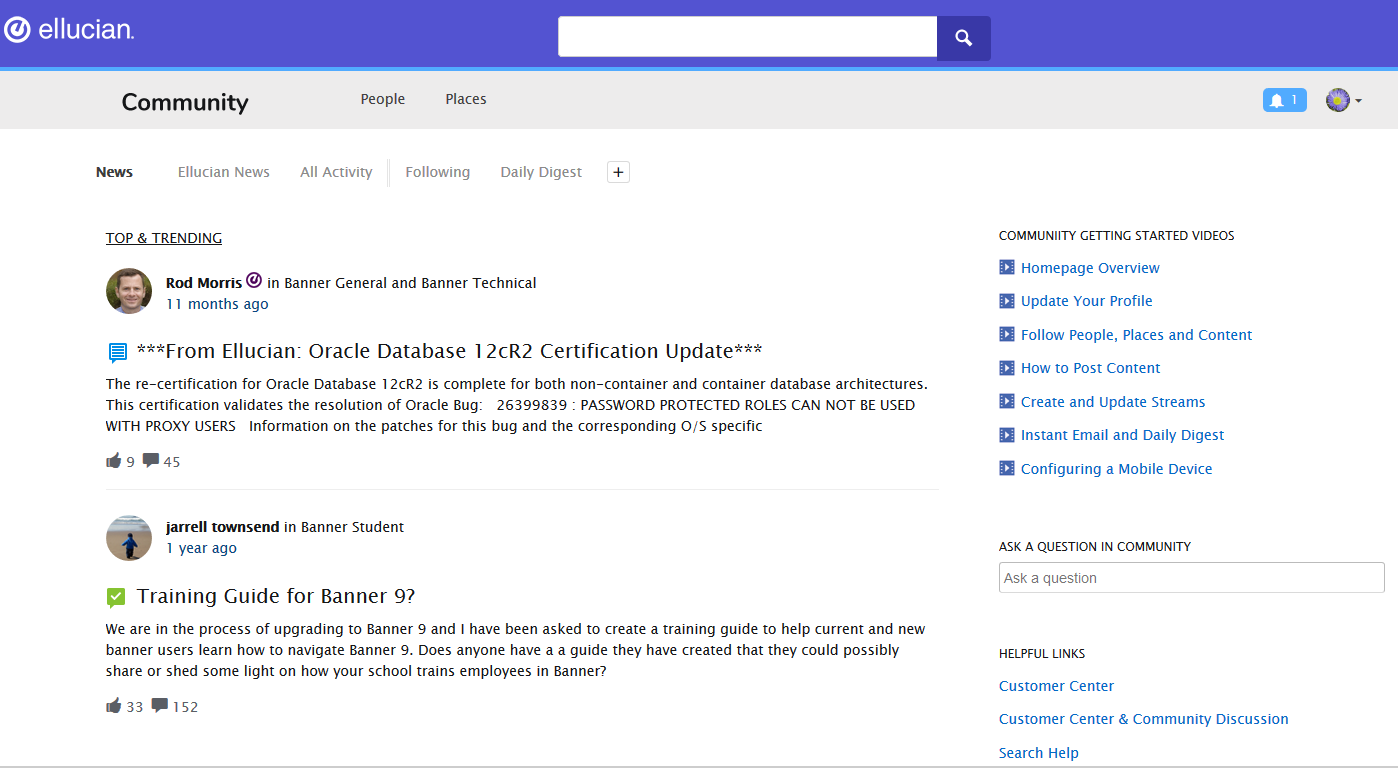Click video icon next to How to Post Content
Screen dimensions: 1398x768
(1007, 368)
